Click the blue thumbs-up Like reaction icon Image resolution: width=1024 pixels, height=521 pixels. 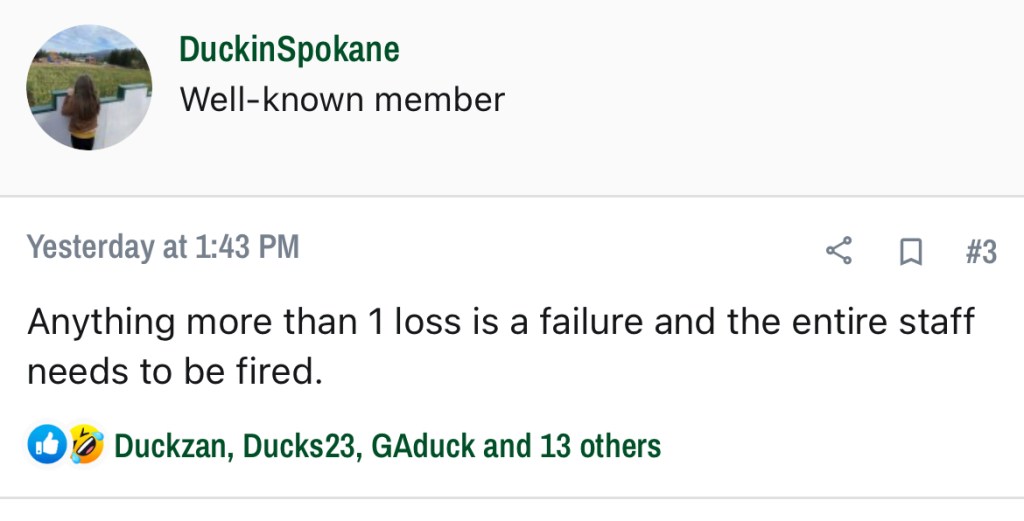(46, 445)
